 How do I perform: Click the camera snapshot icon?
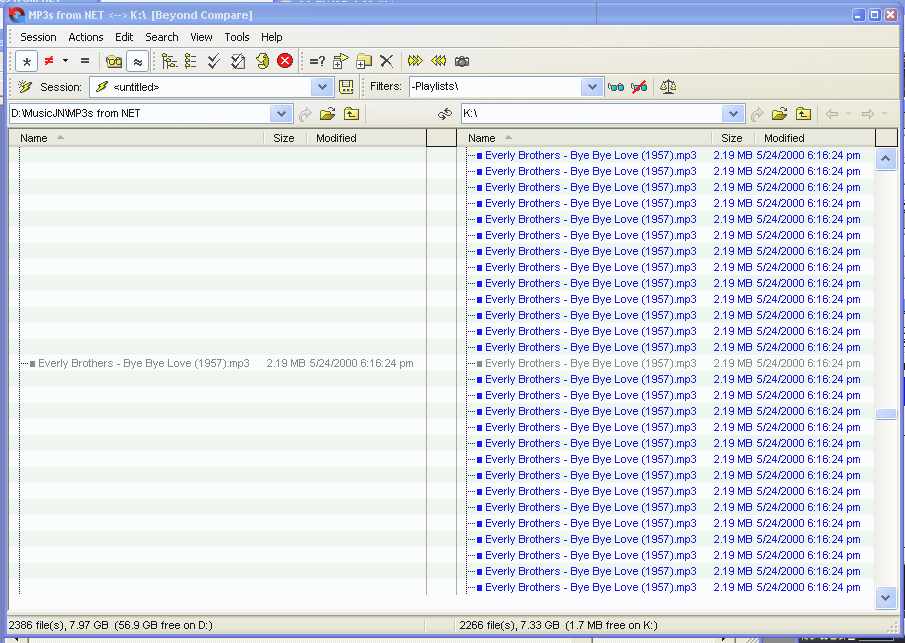462,61
